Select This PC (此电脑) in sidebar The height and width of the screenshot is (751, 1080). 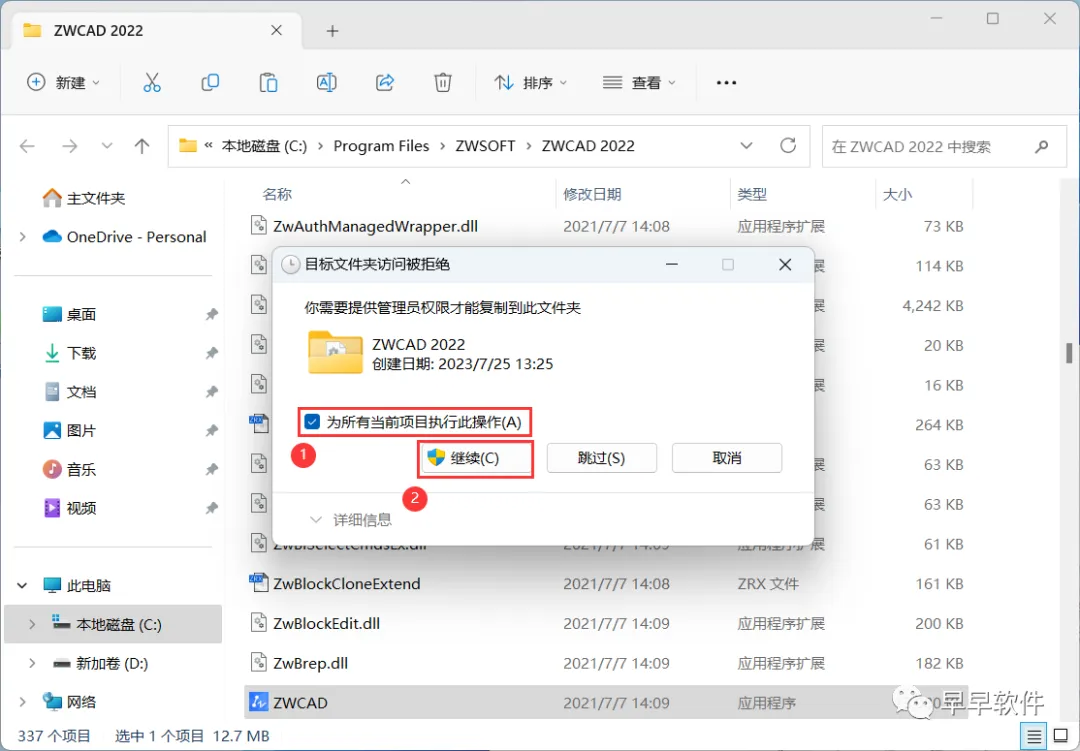[76, 586]
